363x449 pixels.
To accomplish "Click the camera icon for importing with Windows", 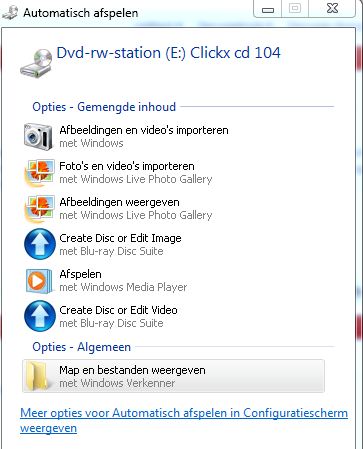I will (38, 136).
